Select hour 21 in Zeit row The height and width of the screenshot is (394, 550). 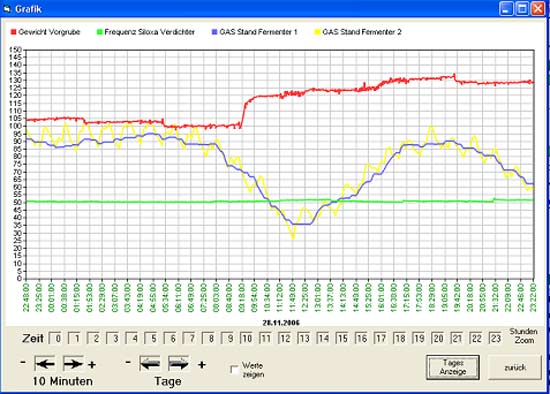point(457,339)
